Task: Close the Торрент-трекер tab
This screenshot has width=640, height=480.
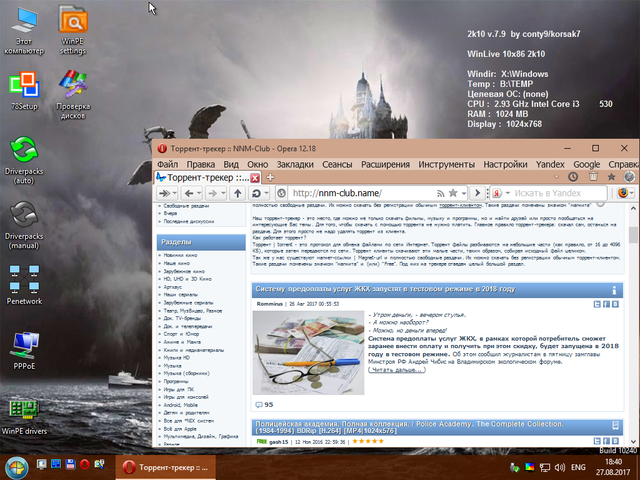Action: 255,178
